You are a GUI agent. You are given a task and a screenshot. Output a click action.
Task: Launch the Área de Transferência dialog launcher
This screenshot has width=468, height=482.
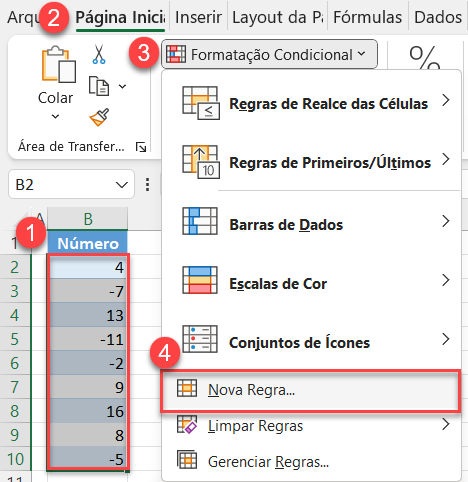tap(141, 147)
